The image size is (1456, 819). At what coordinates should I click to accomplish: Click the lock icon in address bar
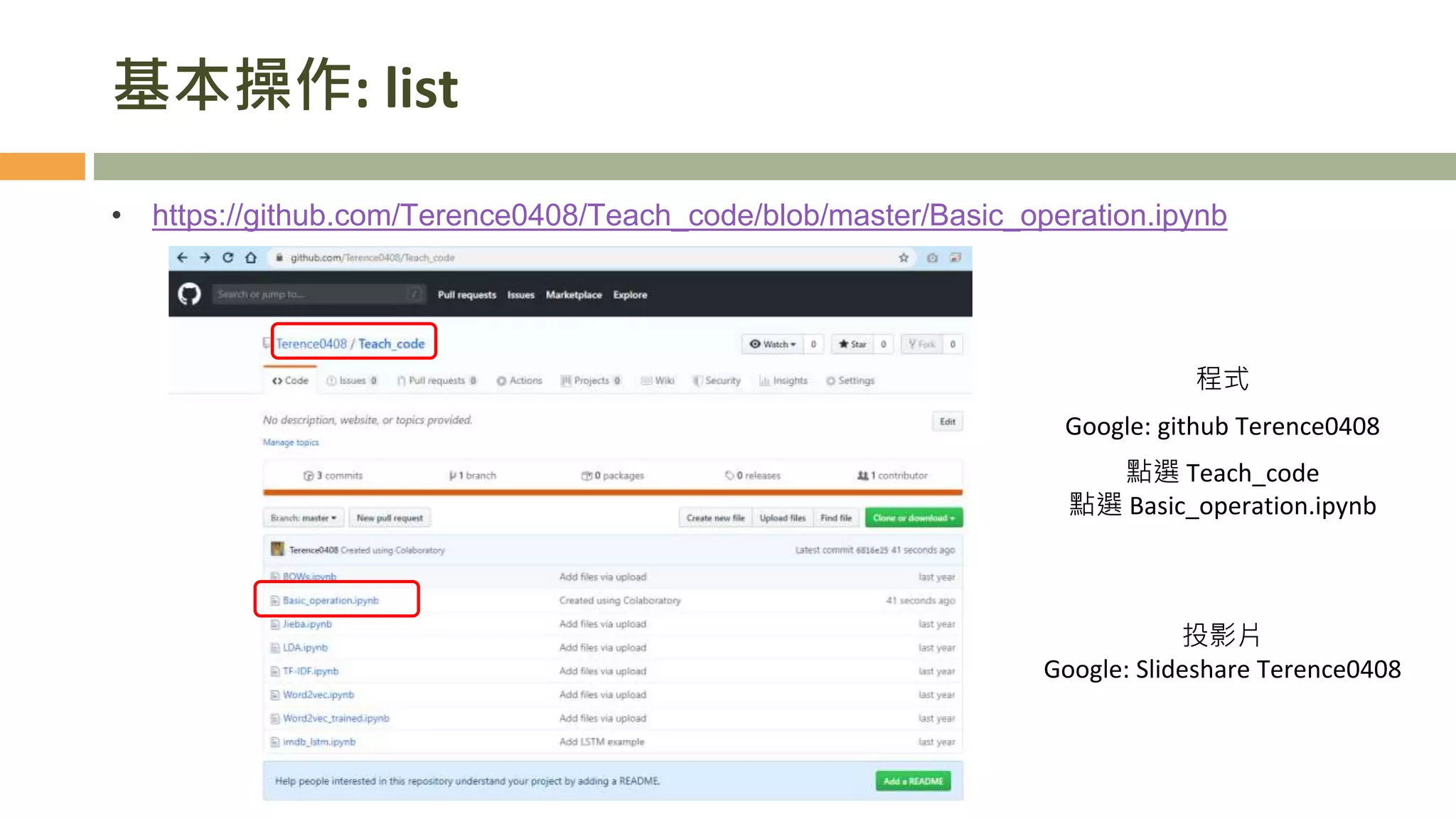tap(279, 257)
